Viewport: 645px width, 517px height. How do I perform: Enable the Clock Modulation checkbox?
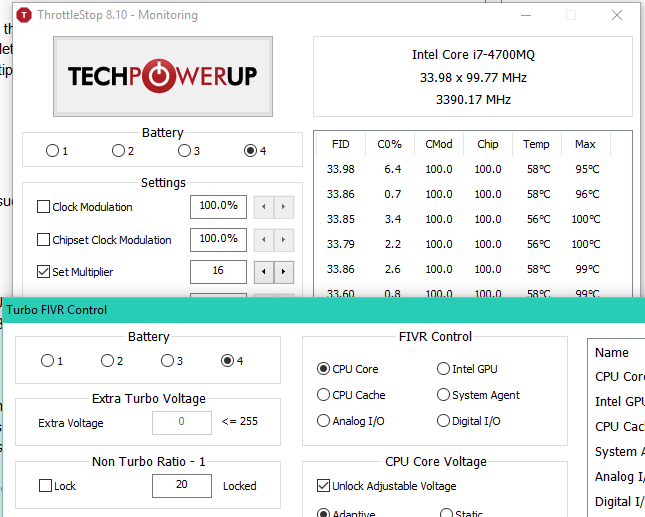43,206
